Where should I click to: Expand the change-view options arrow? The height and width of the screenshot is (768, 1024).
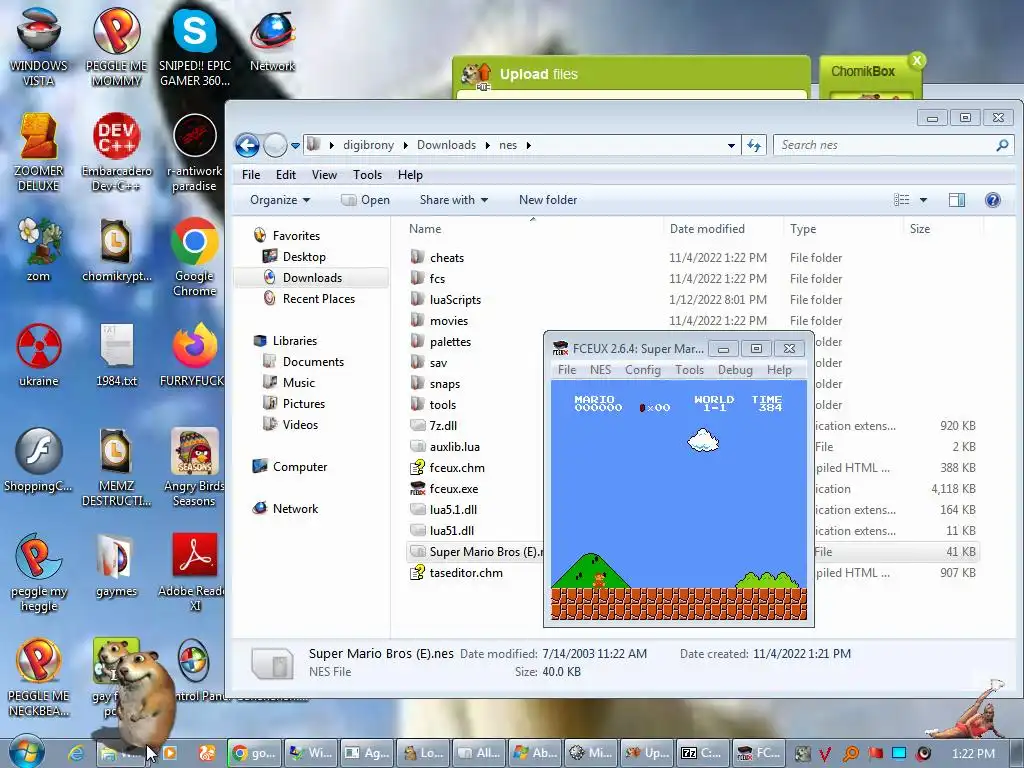(923, 200)
